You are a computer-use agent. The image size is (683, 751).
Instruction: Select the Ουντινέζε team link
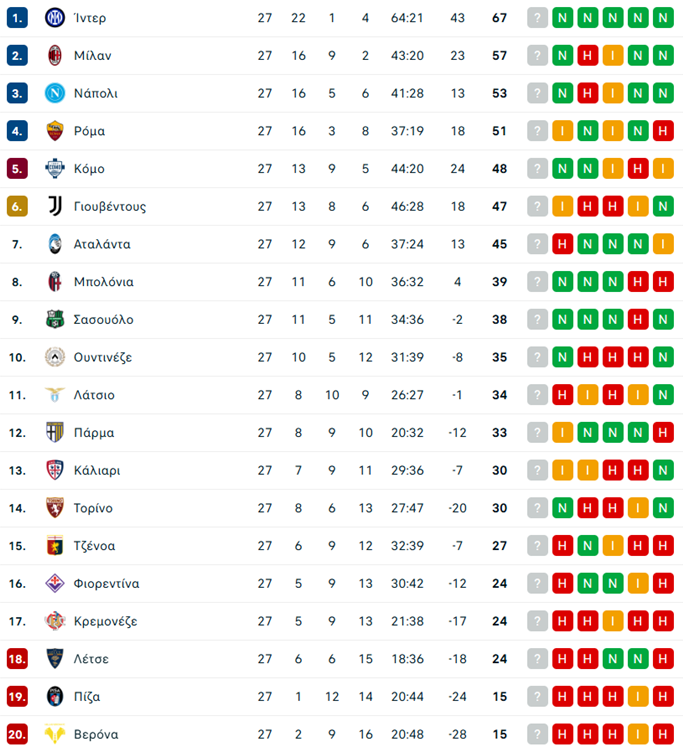point(103,357)
